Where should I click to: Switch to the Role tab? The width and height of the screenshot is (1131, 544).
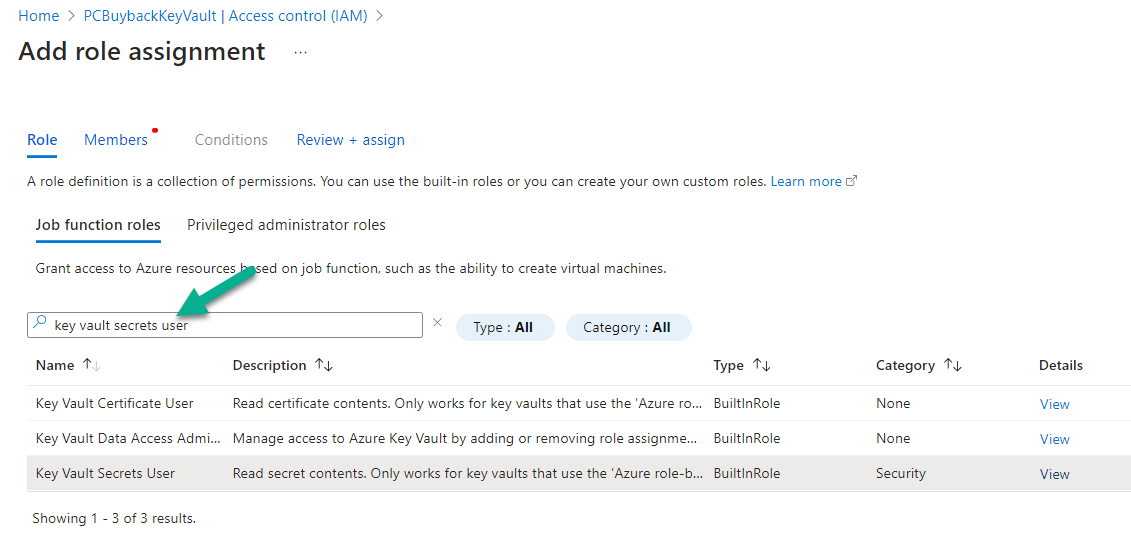(x=42, y=139)
